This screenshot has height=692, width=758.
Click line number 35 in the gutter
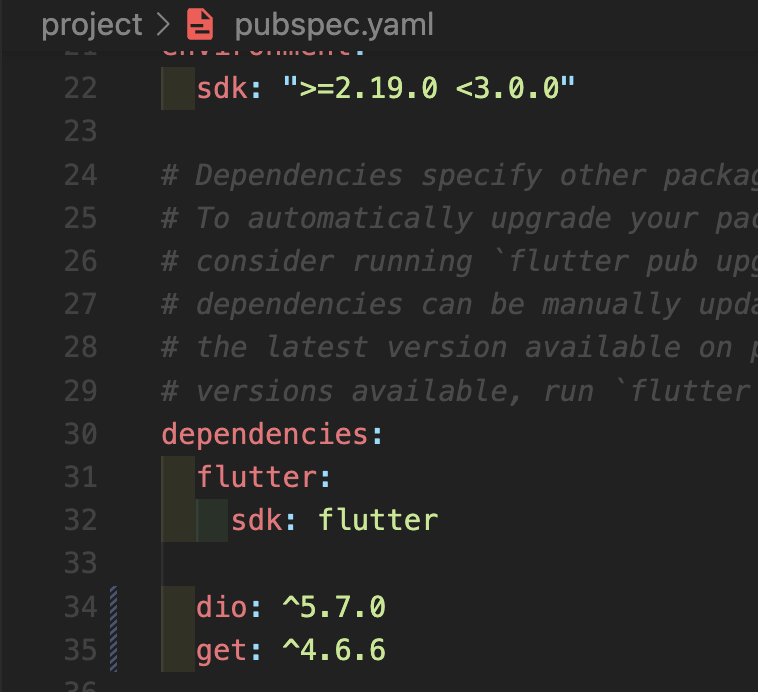pos(80,650)
